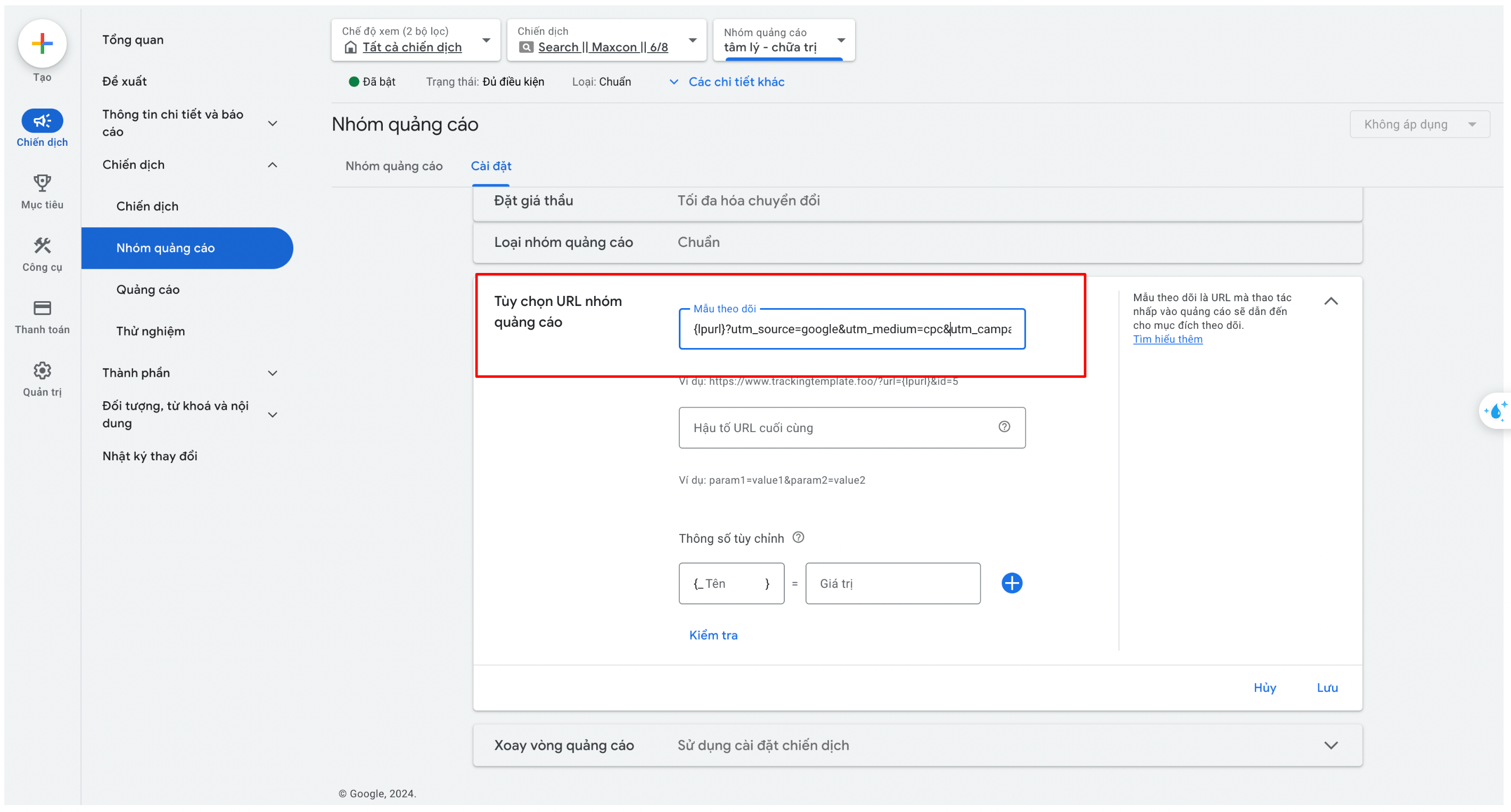The image size is (1511, 812).
Task: Select Chiến dịch sub-item
Action: click(x=147, y=206)
